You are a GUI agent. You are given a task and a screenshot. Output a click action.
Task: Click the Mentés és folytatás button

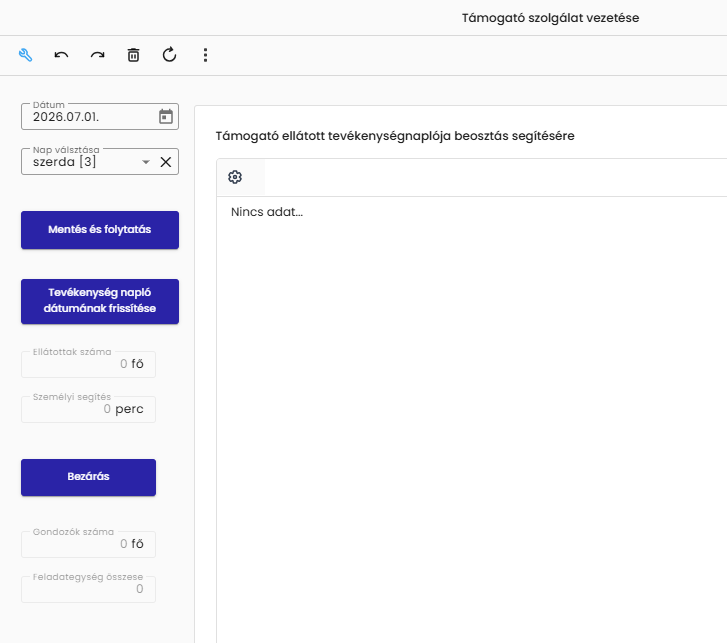pyautogui.click(x=100, y=230)
